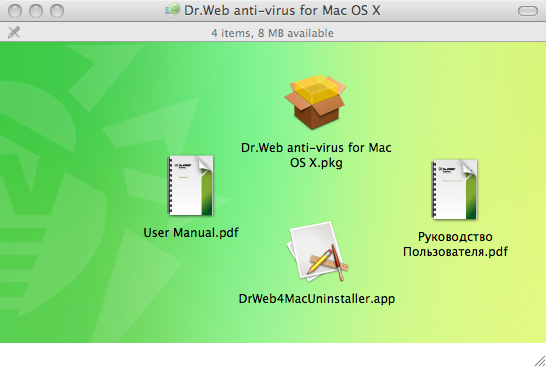546x367 pixels.
Task: Toggle the toolbar with the pill-shaped button
Action: click(x=528, y=11)
